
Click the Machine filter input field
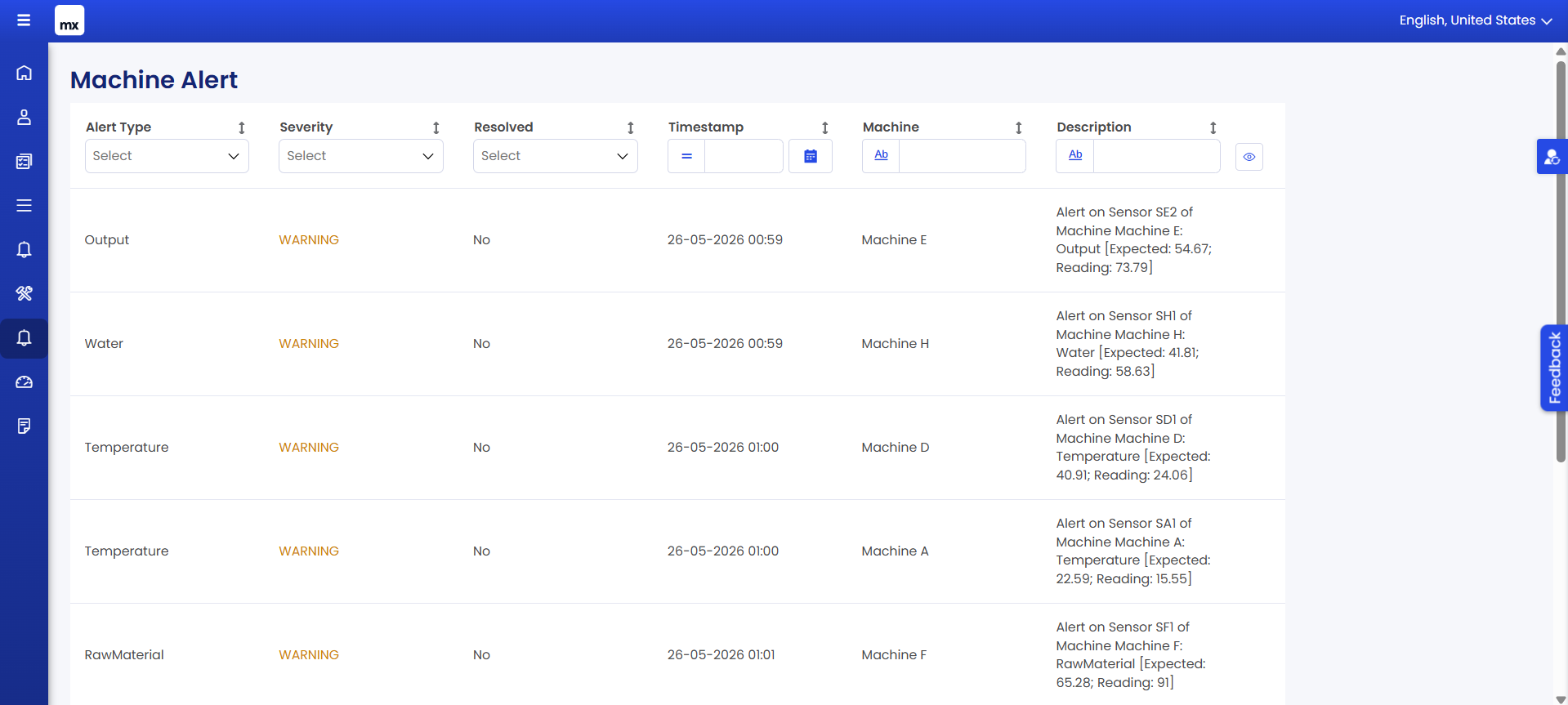pyautogui.click(x=963, y=156)
